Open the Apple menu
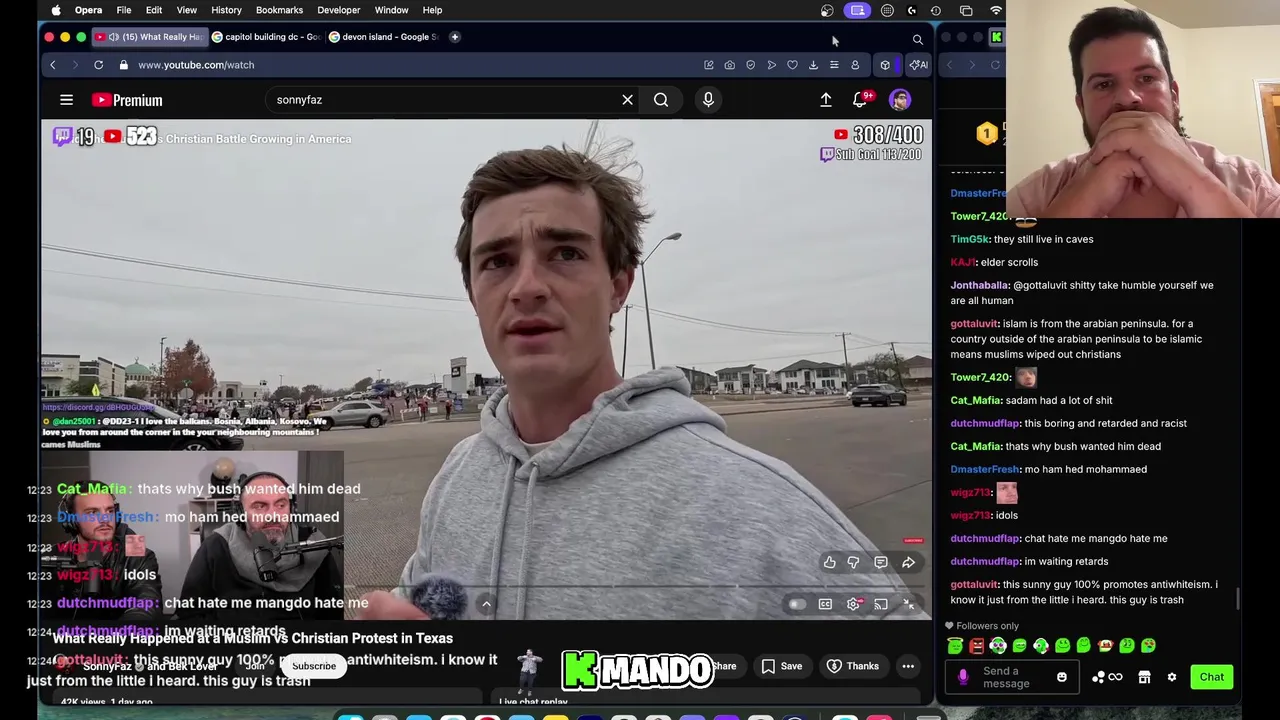 pos(56,10)
